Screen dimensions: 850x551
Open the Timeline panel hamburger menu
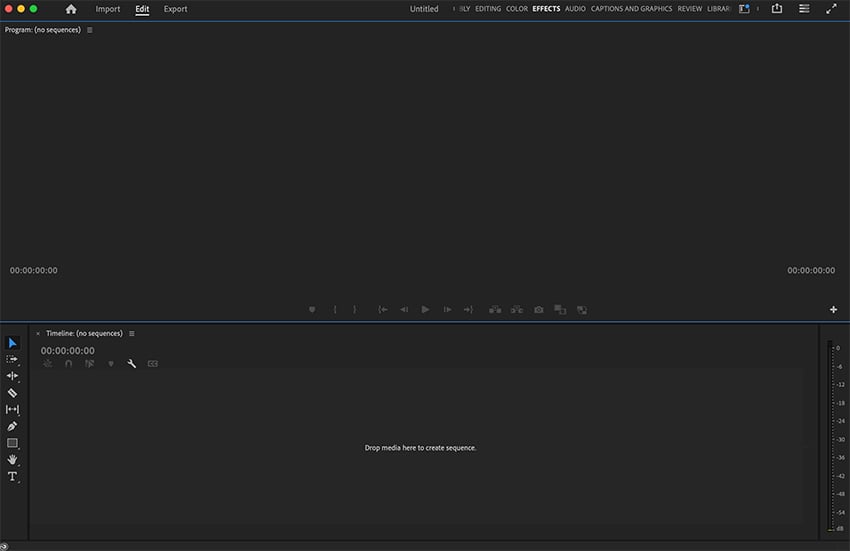click(132, 334)
